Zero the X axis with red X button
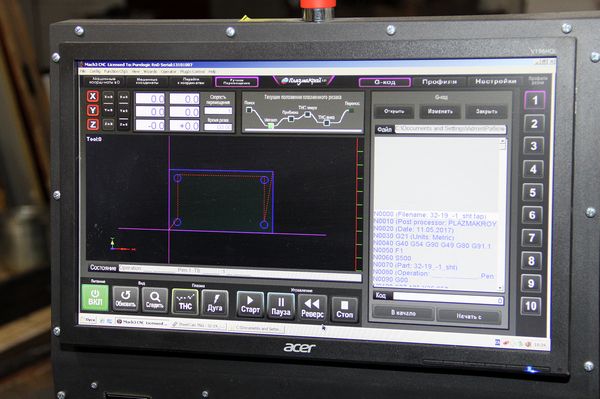The image size is (600, 399). tap(93, 96)
